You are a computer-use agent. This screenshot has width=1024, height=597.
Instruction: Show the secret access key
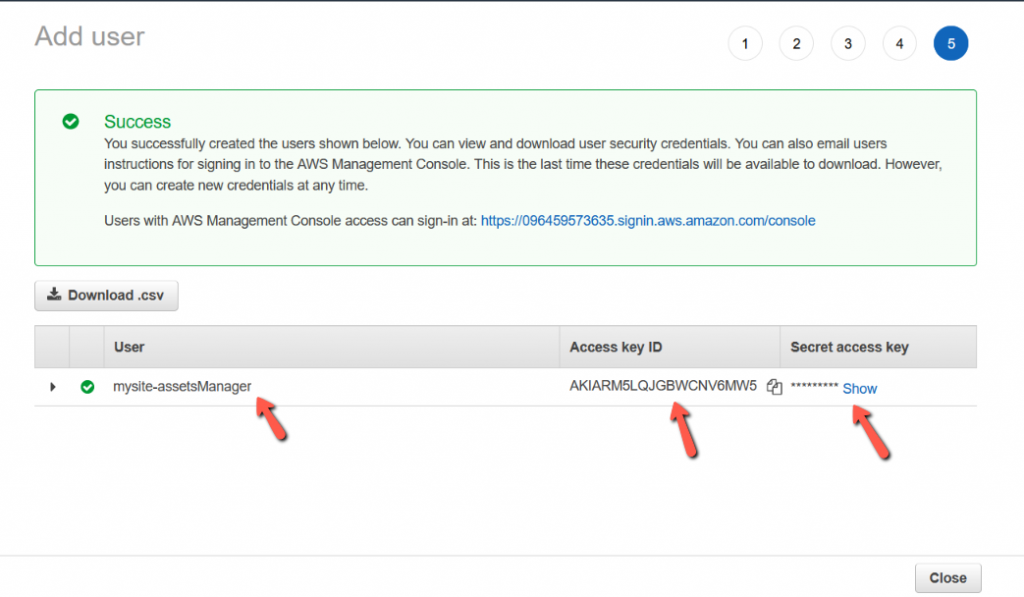click(859, 389)
